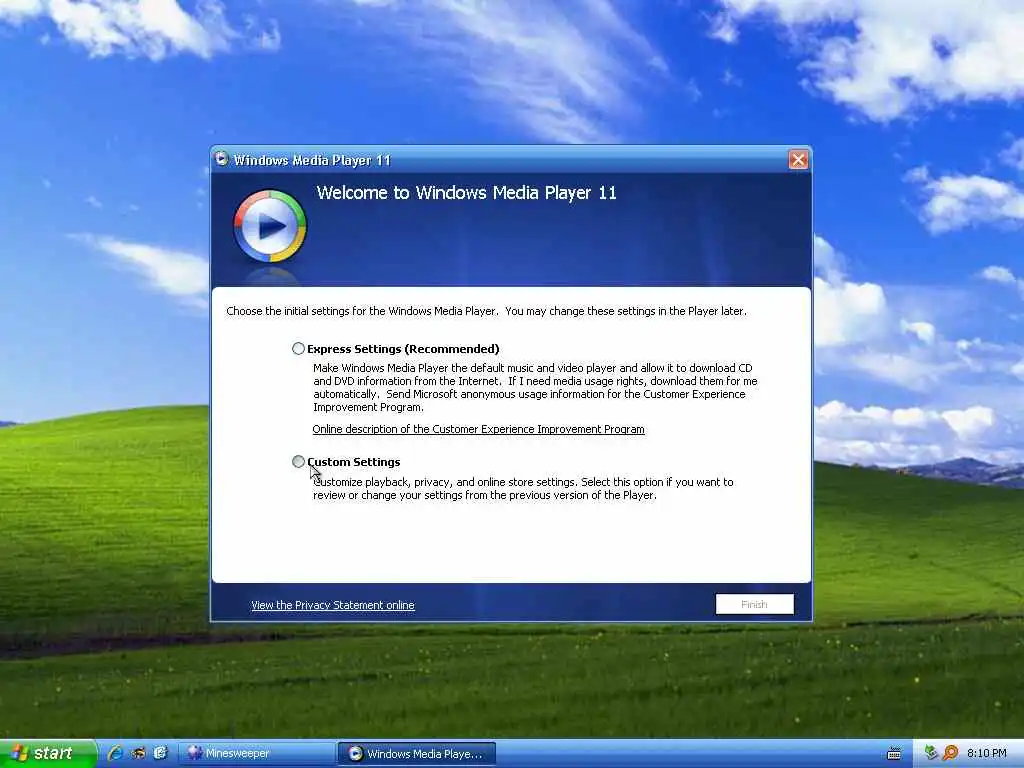Launch Internet Explorer from Quick Launch
This screenshot has height=768, width=1024.
click(116, 753)
